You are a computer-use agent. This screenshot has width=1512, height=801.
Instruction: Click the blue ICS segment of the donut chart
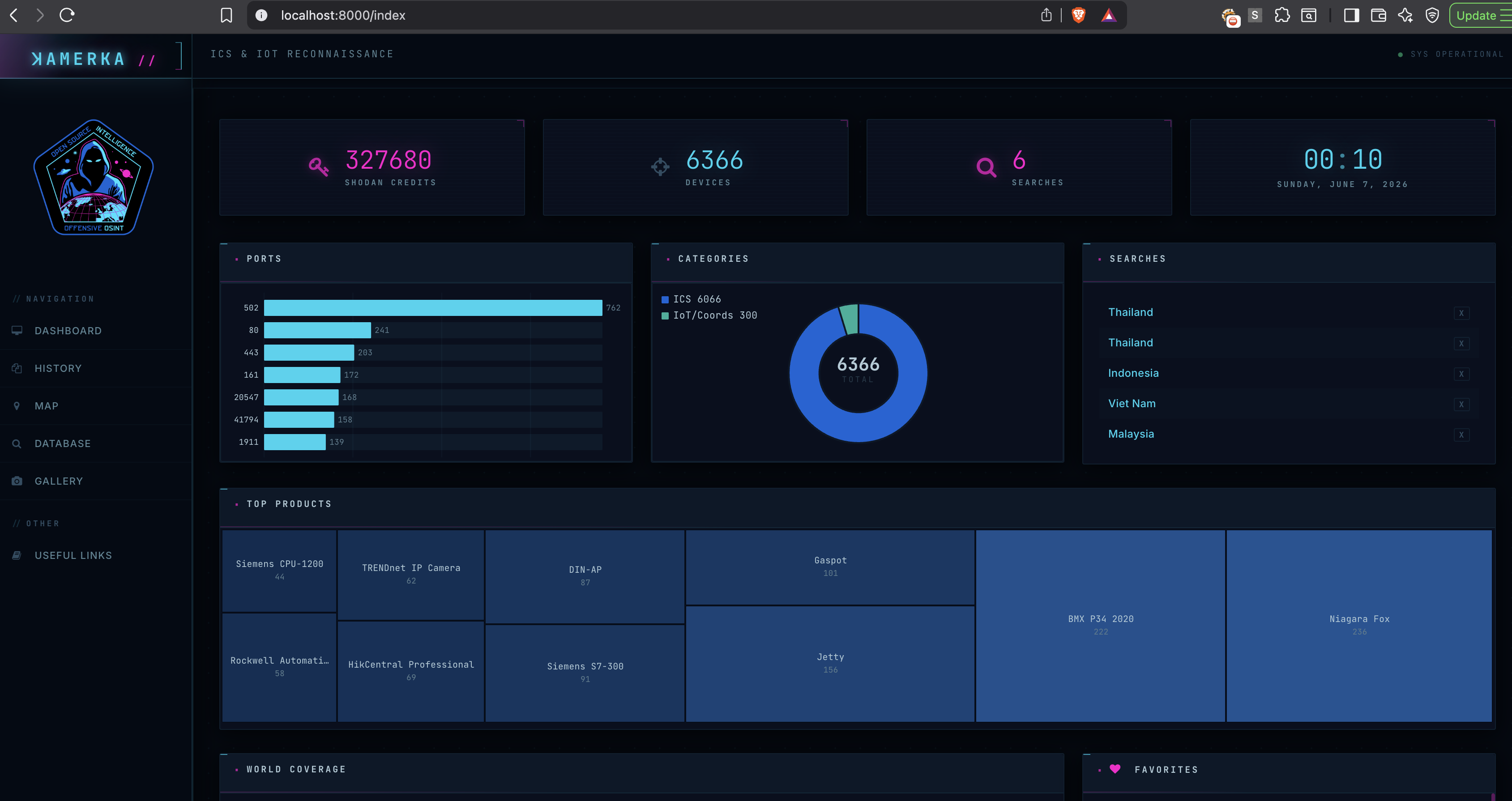coord(858,428)
